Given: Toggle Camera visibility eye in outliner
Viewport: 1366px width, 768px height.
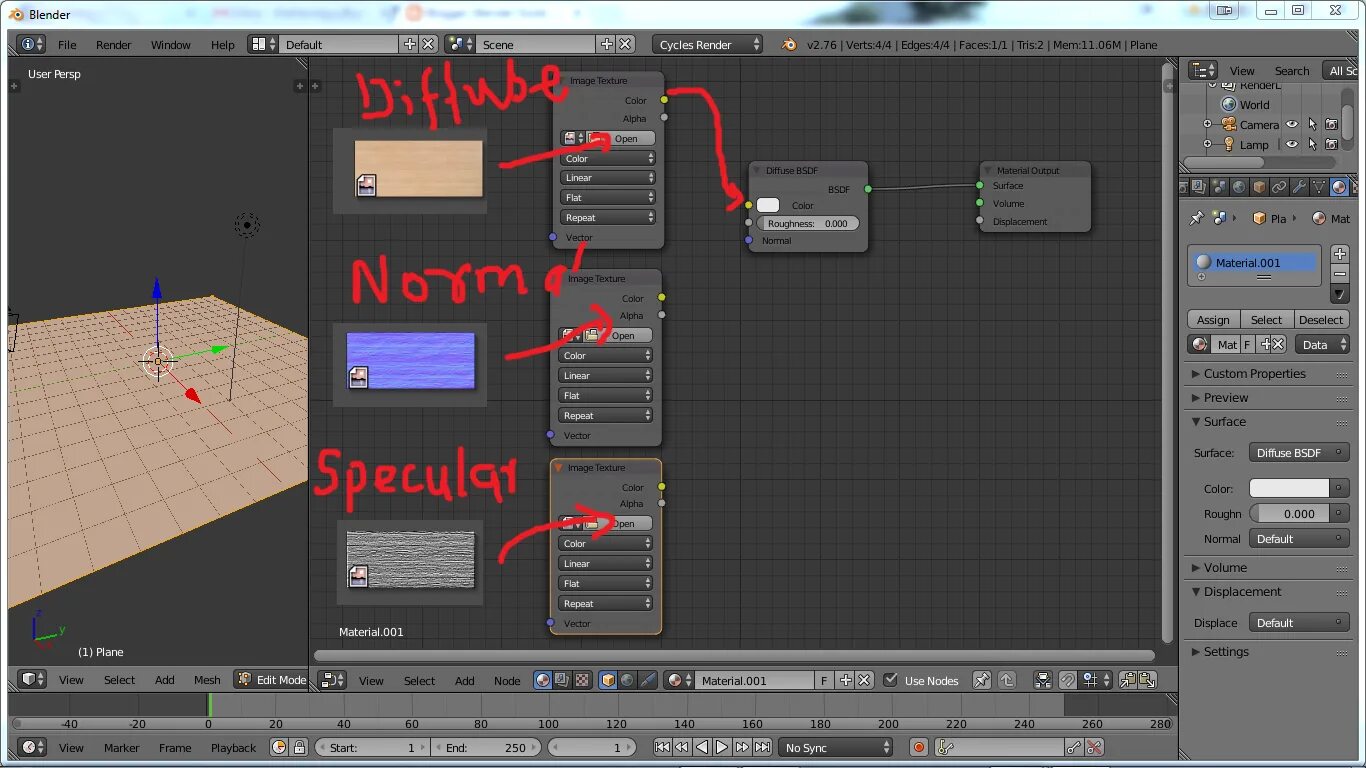Looking at the screenshot, I should pos(1292,125).
